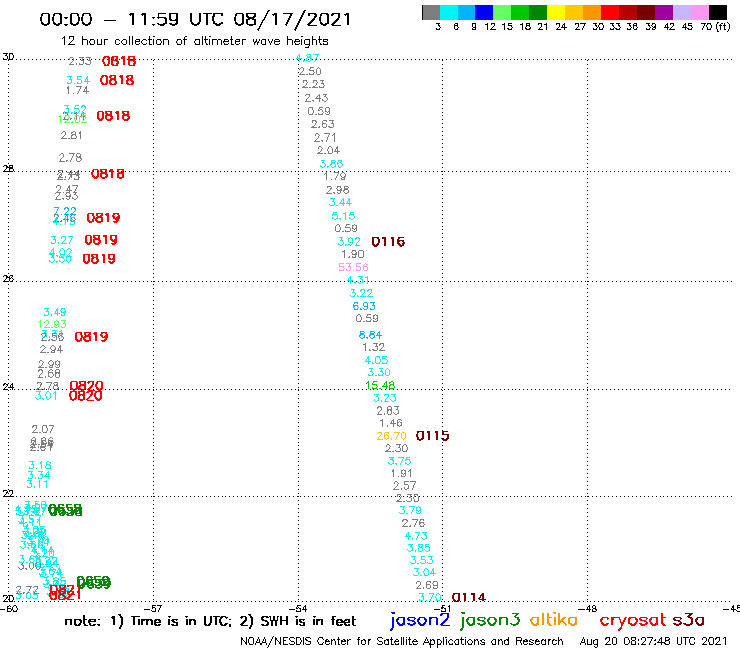This screenshot has height=650, width=740.
Task: Click the 4.73 wave height value
Action: click(416, 536)
